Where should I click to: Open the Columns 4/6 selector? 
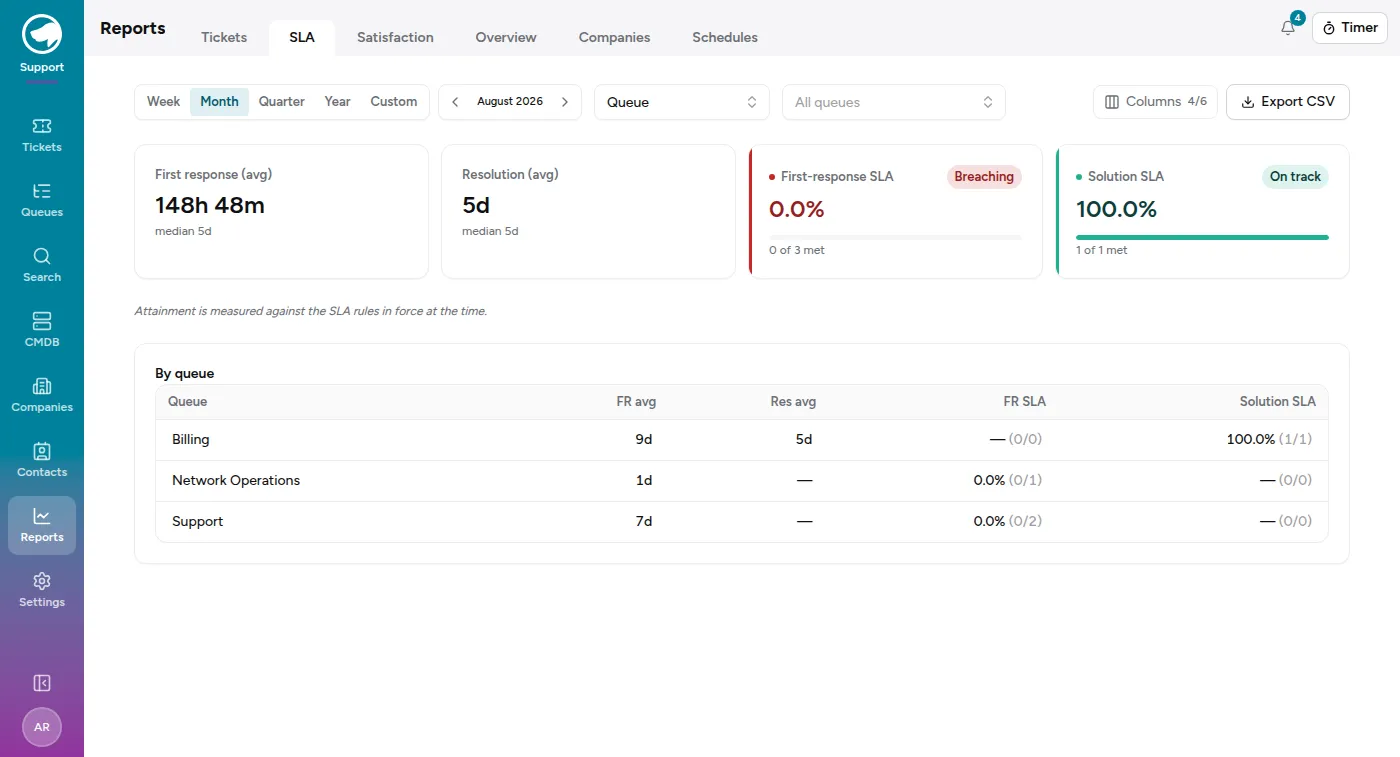tap(1156, 102)
